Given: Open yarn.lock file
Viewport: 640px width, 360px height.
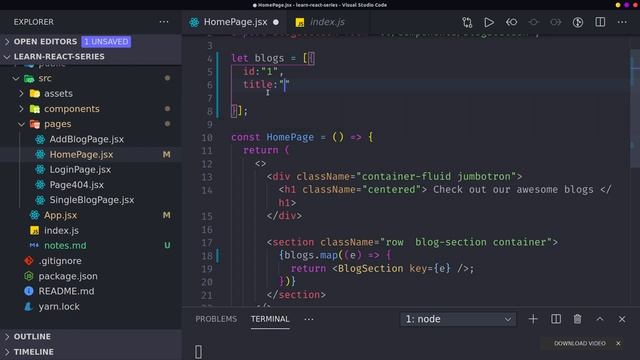Looking at the screenshot, I should [59, 307].
